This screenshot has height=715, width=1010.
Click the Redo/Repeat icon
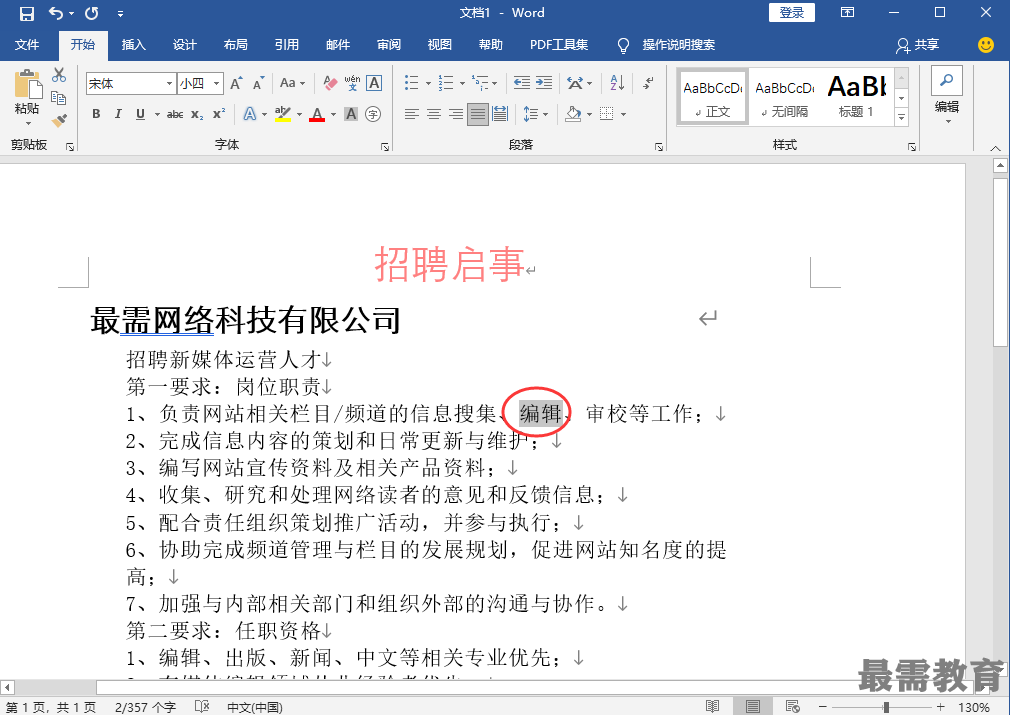click(x=92, y=13)
